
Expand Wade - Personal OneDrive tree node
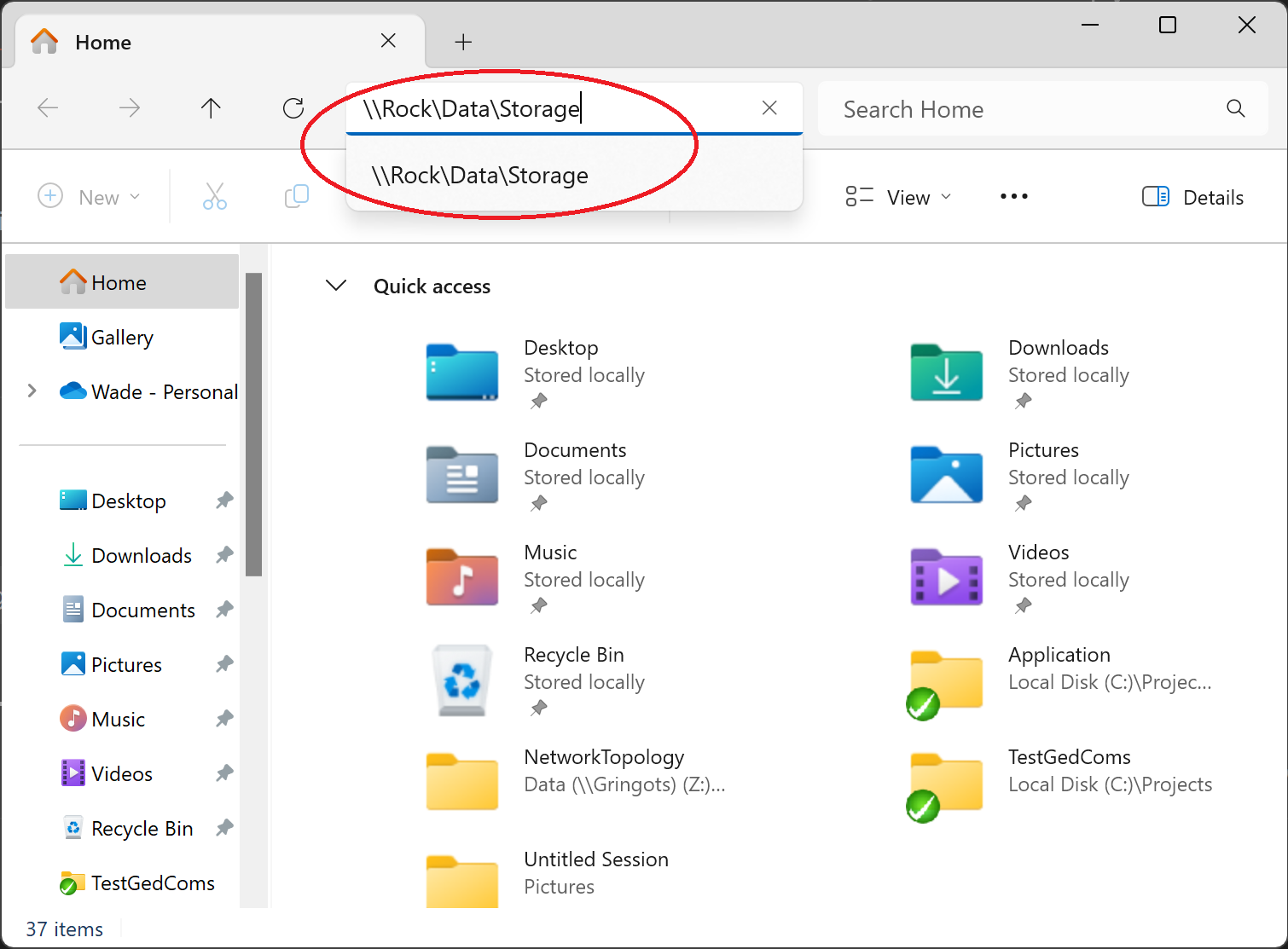point(32,391)
